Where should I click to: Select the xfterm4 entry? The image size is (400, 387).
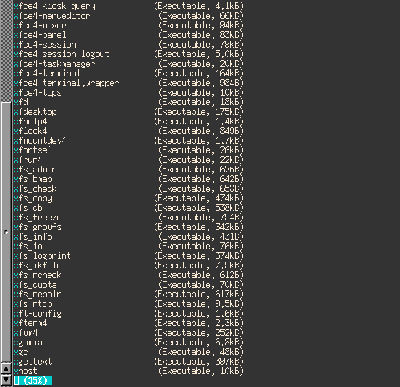pos(129,323)
